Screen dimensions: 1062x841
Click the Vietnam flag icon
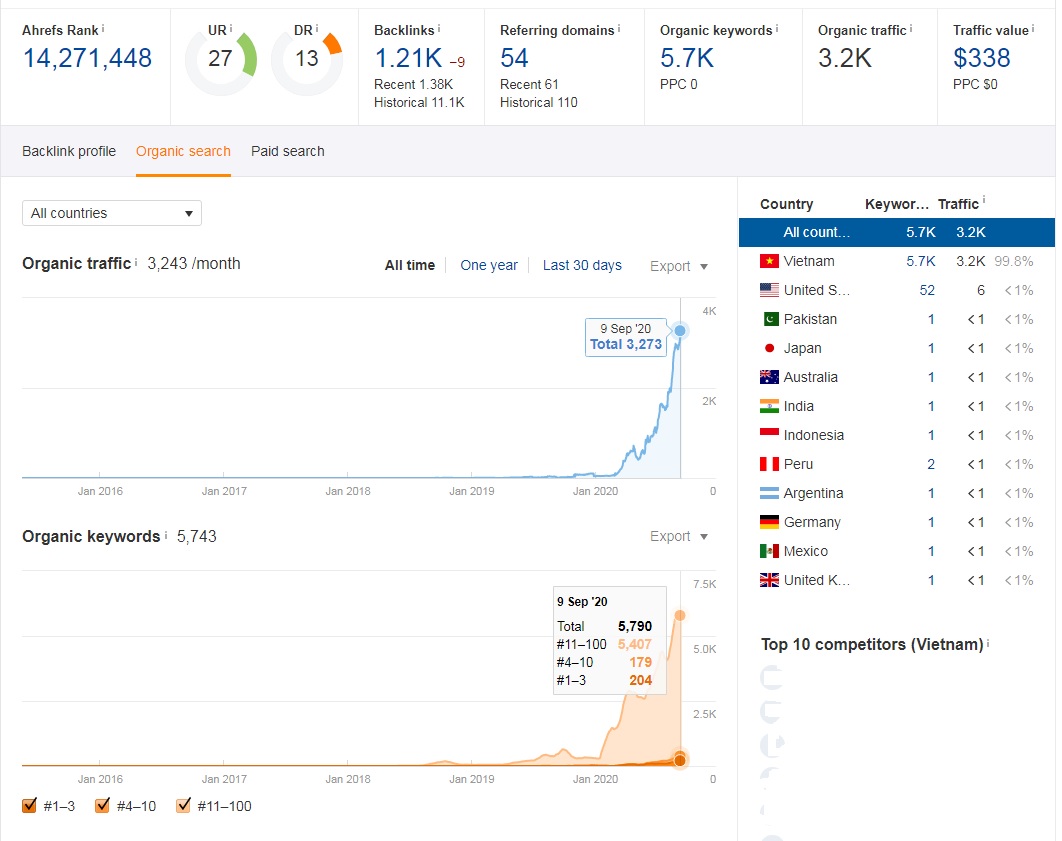click(x=769, y=261)
